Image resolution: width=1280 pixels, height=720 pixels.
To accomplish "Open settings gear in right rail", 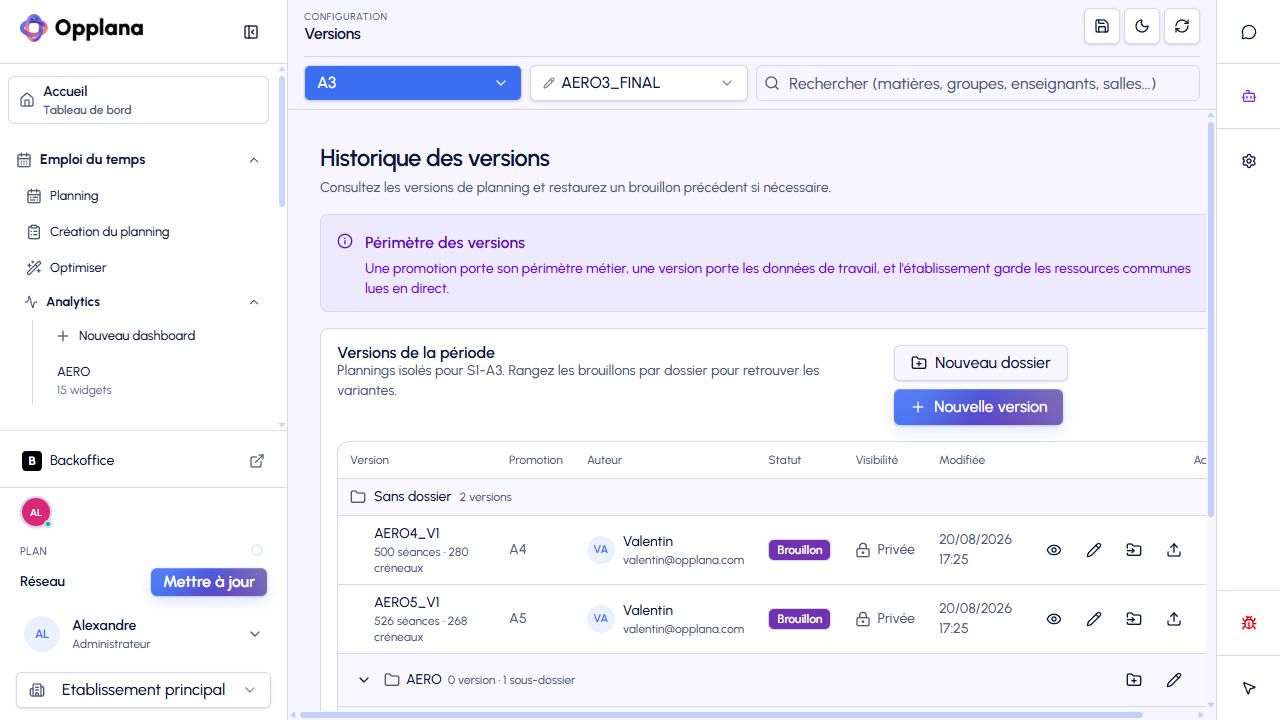I will click(x=1249, y=160).
